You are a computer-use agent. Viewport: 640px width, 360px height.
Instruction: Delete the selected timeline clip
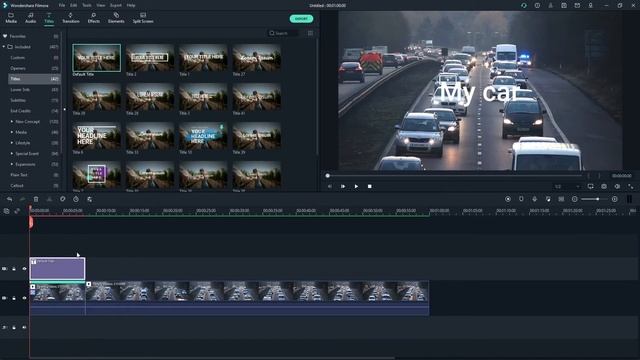(x=36, y=199)
